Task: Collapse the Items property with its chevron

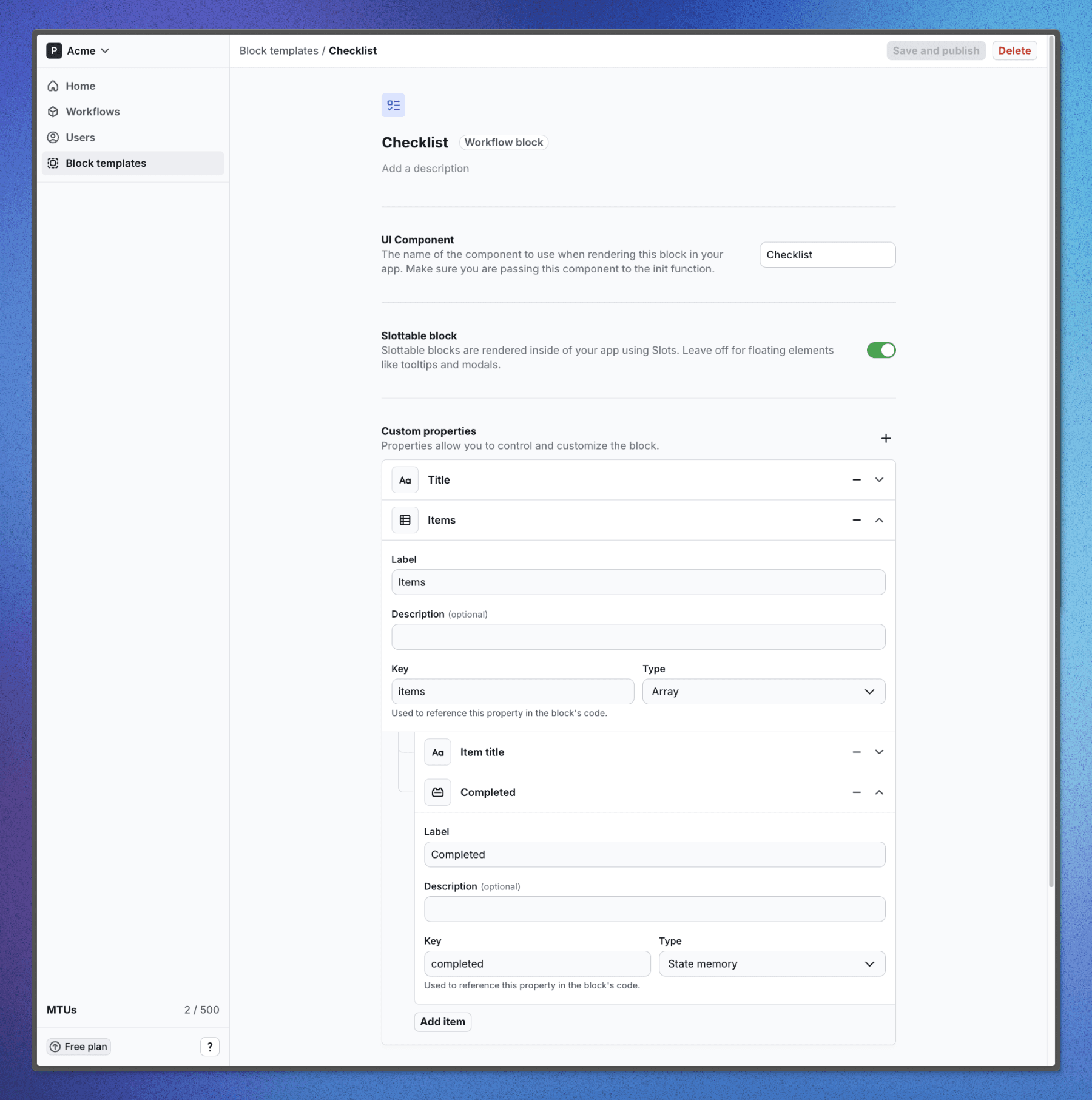Action: tap(878, 519)
